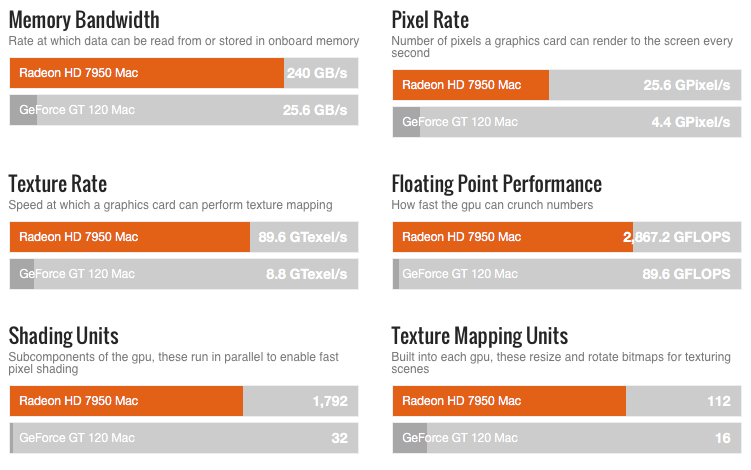The width and height of the screenshot is (751, 470).
Task: Select the Radeon 89.6 GTexel/s bar
Action: coord(184,237)
